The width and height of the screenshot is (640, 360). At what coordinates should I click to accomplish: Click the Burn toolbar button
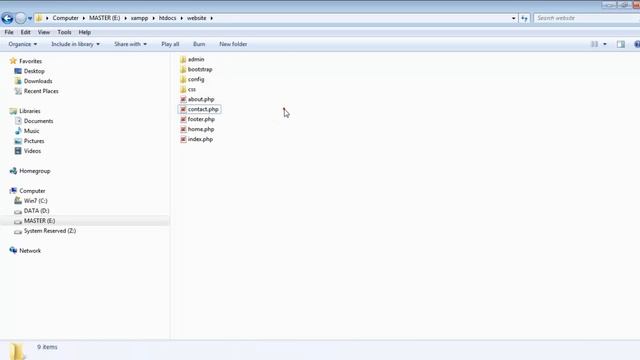[199, 44]
